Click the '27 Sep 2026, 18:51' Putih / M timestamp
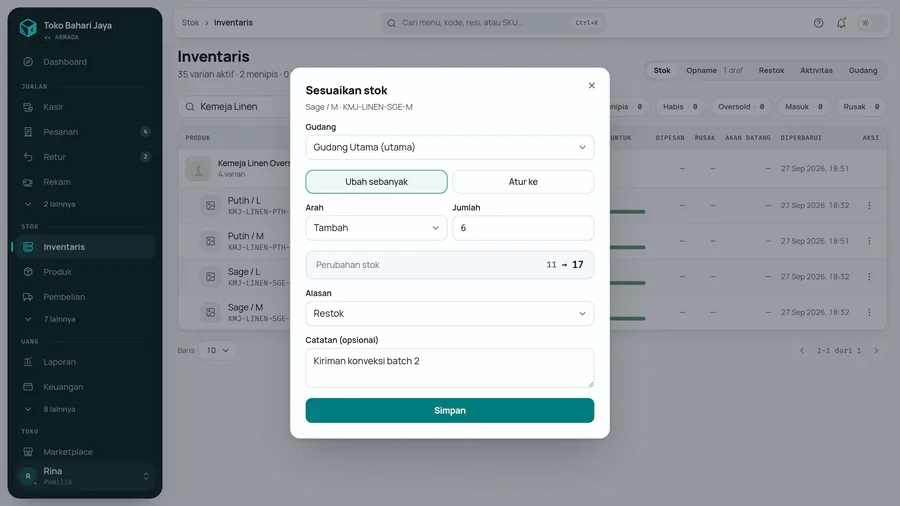 point(814,241)
